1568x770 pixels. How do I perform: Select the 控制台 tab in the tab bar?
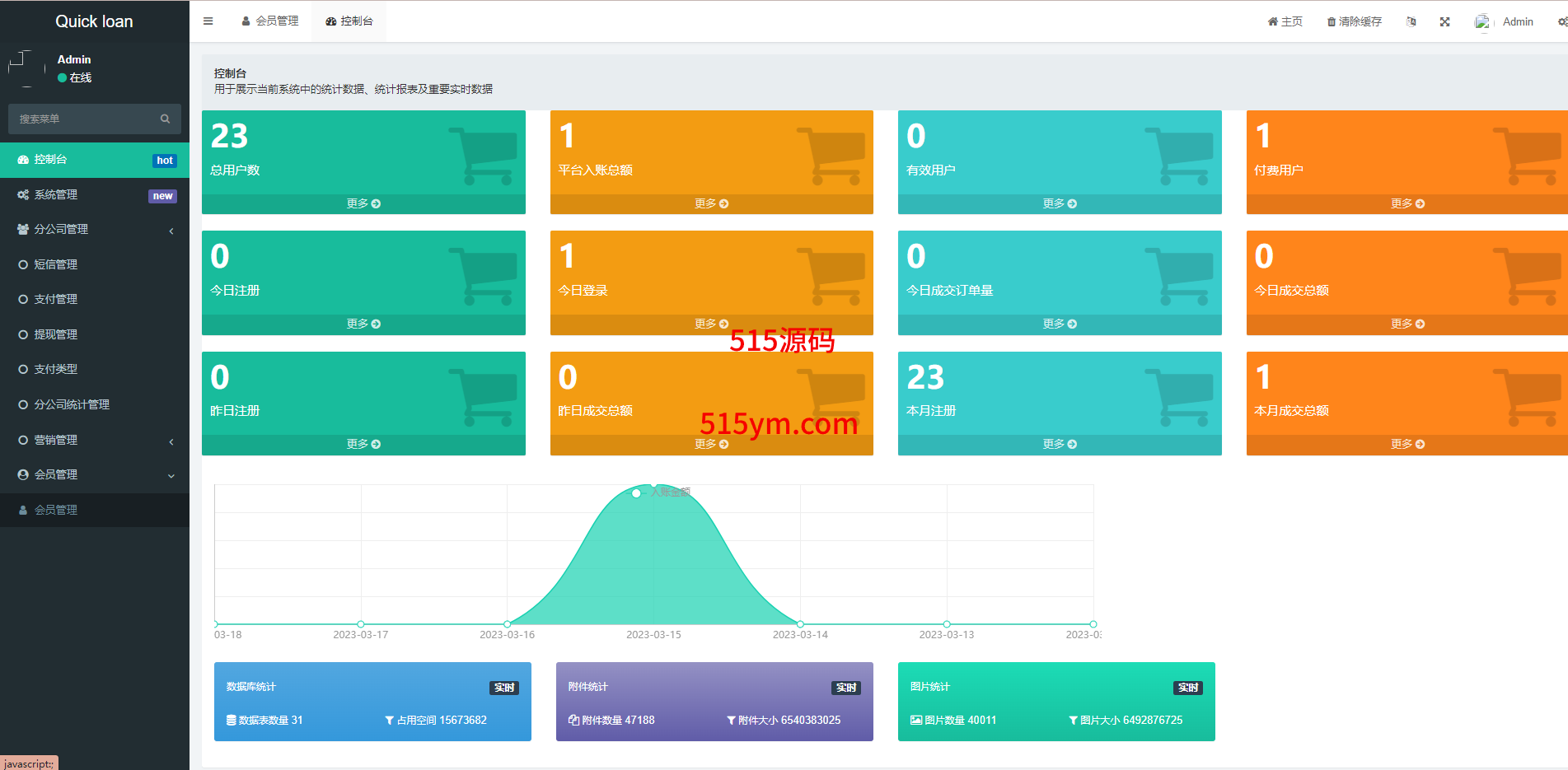[349, 21]
